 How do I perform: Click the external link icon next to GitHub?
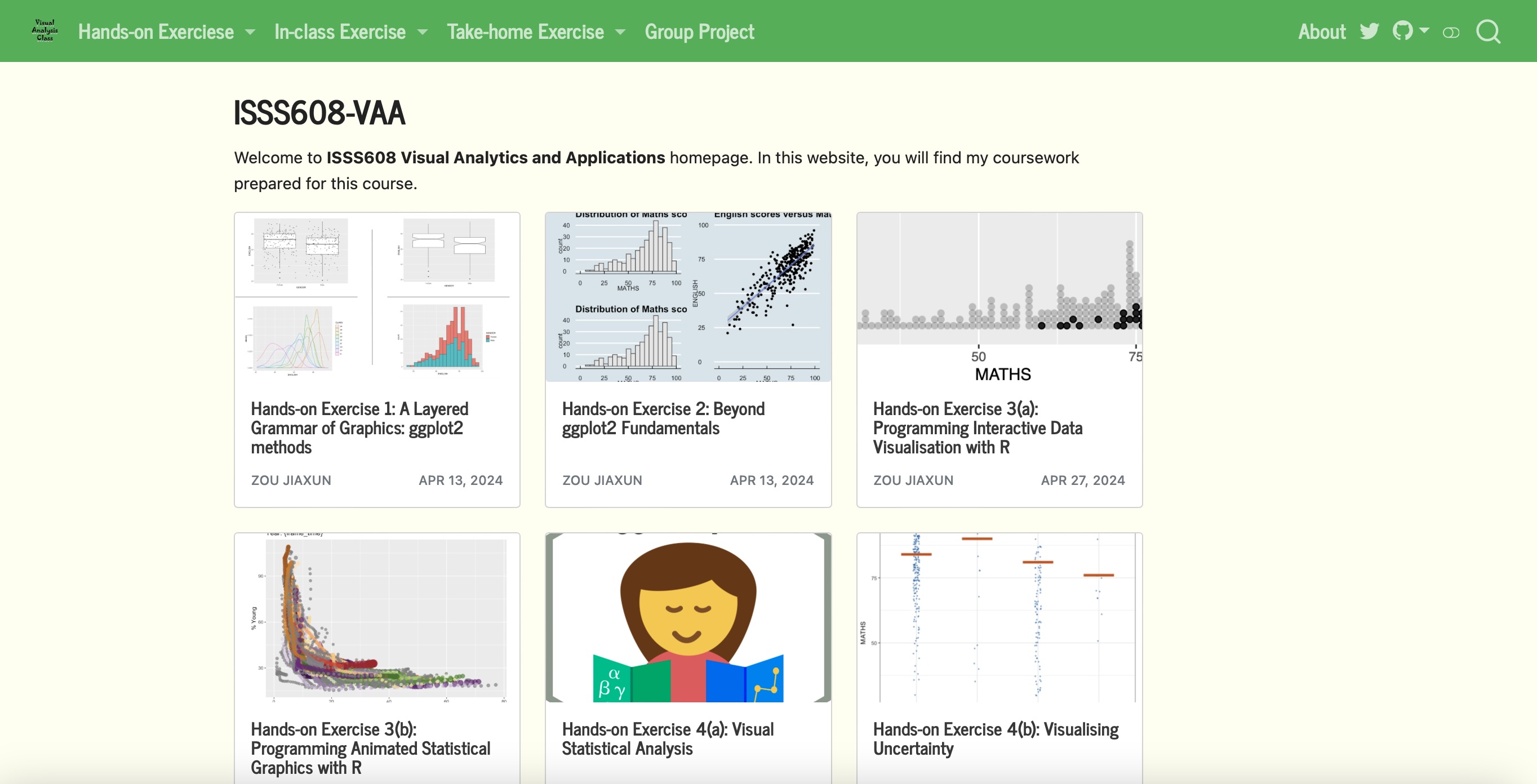pos(1450,32)
